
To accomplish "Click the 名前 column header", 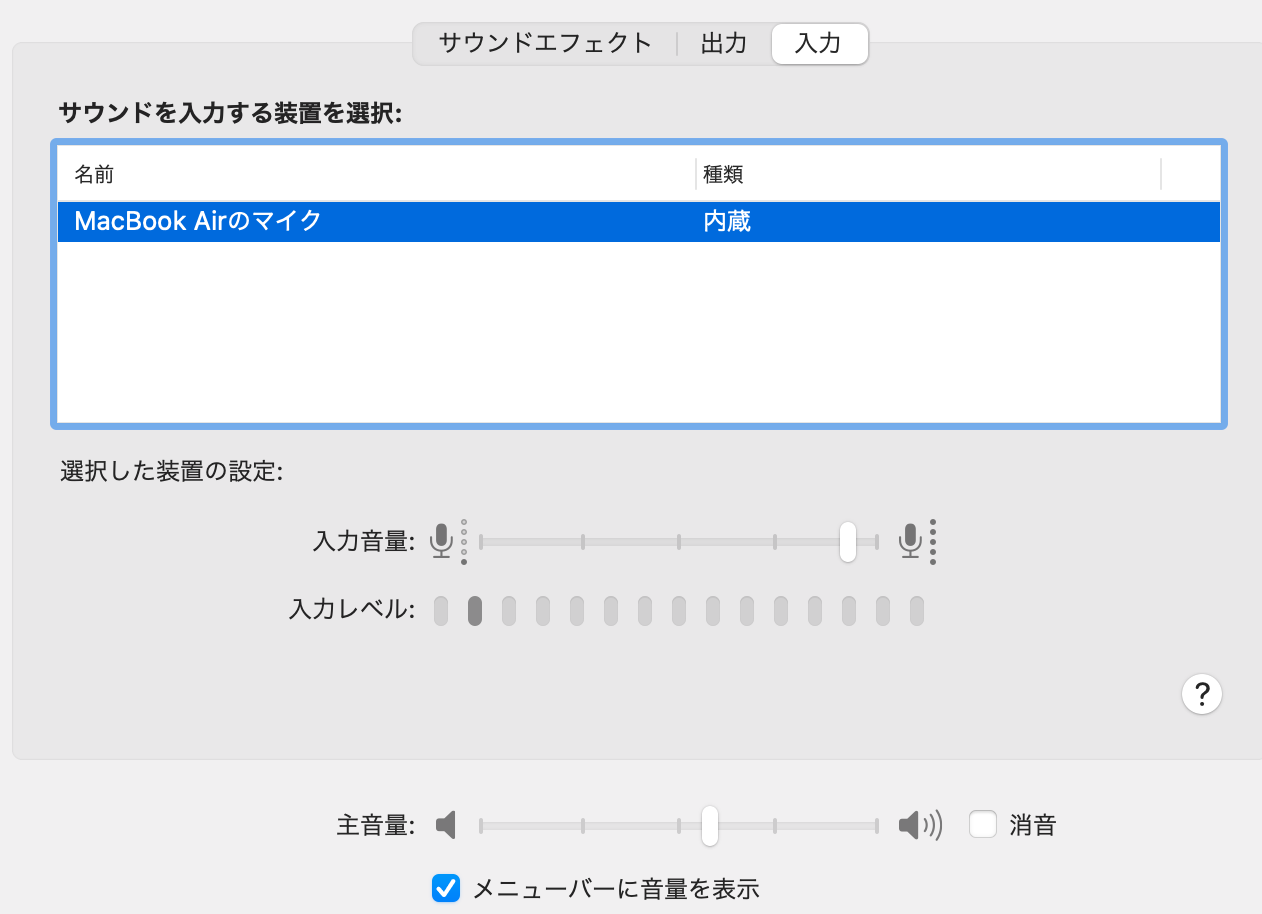I will coord(377,175).
